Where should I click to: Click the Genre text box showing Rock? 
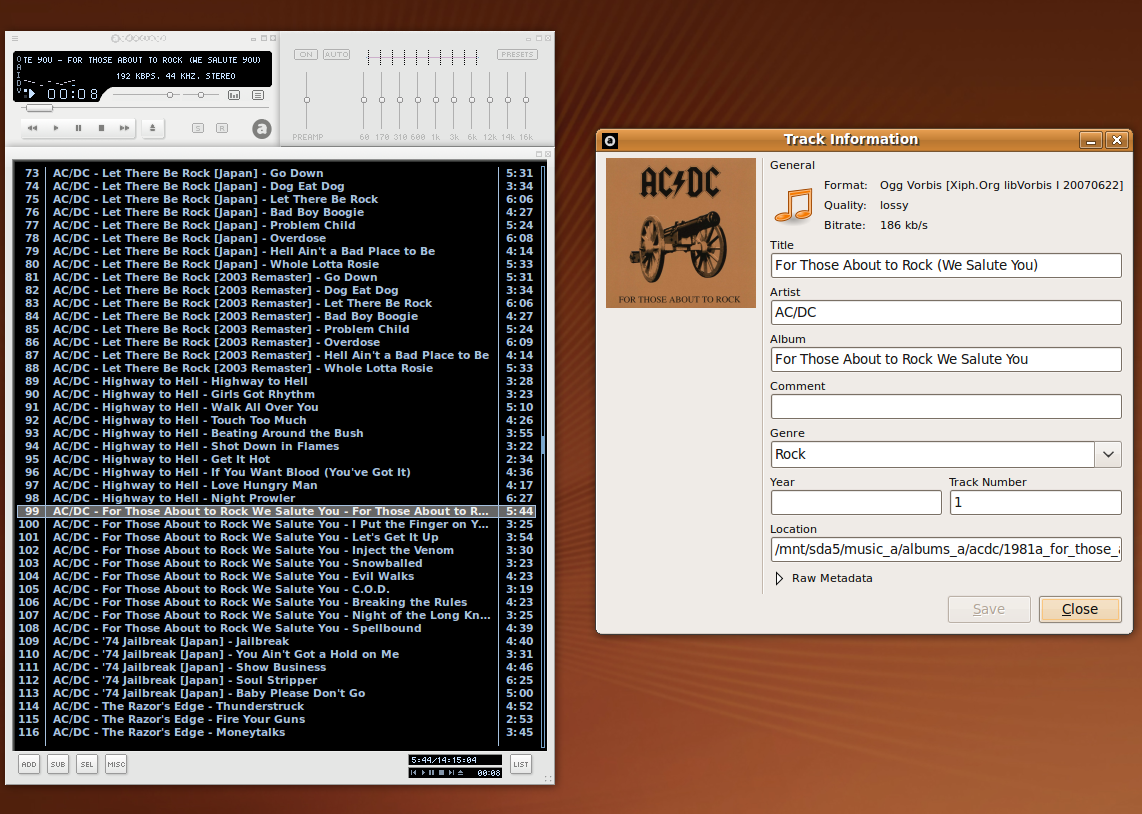[x=932, y=454]
